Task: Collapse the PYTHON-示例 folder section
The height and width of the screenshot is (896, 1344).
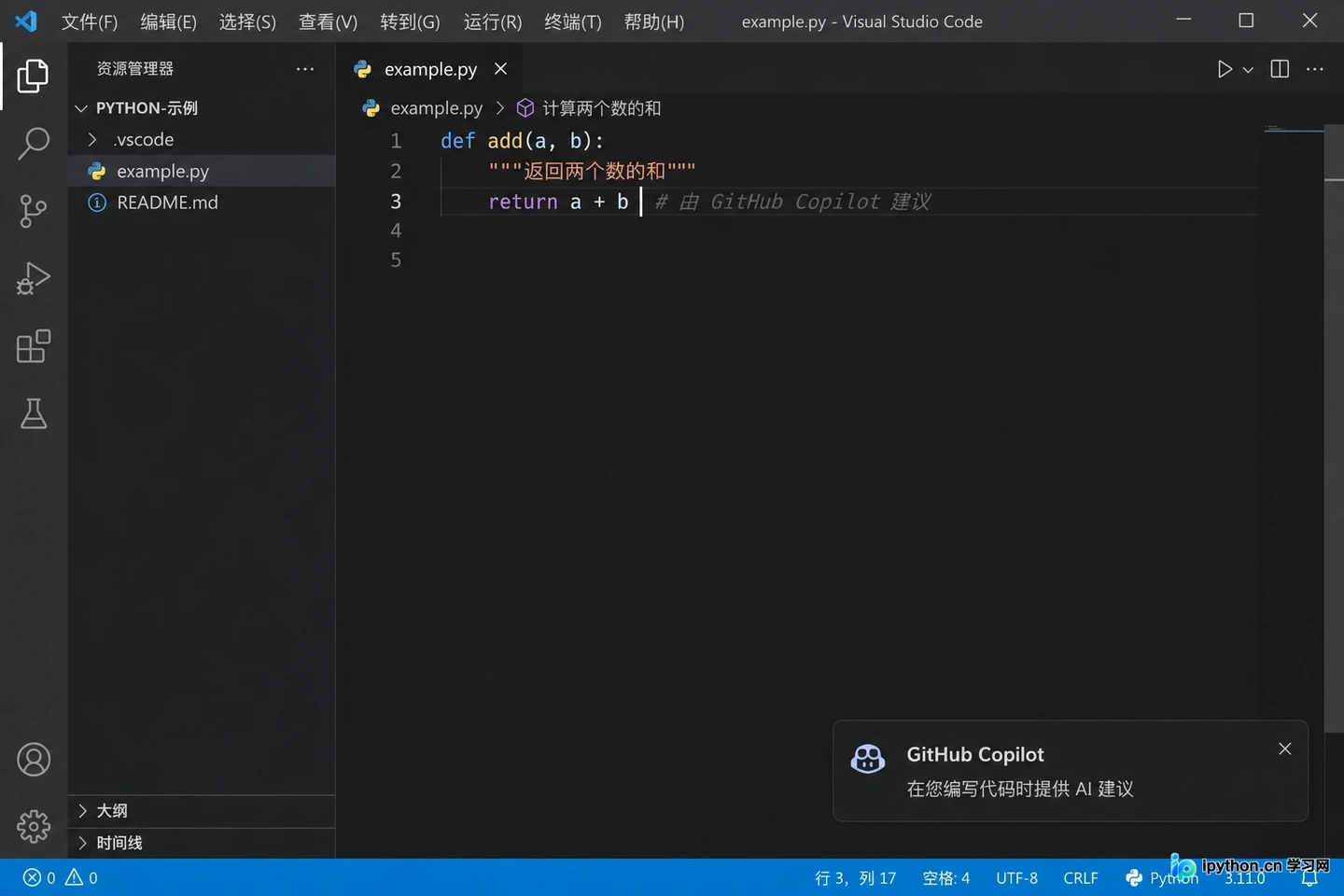Action: pos(201,108)
